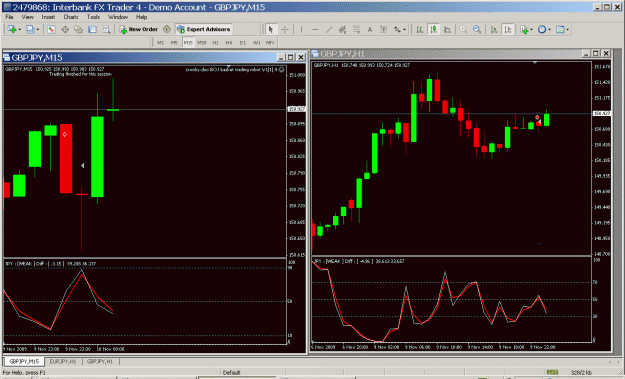The width and height of the screenshot is (625, 379).
Task: Open the Navigator panel icon
Action: coord(79,29)
